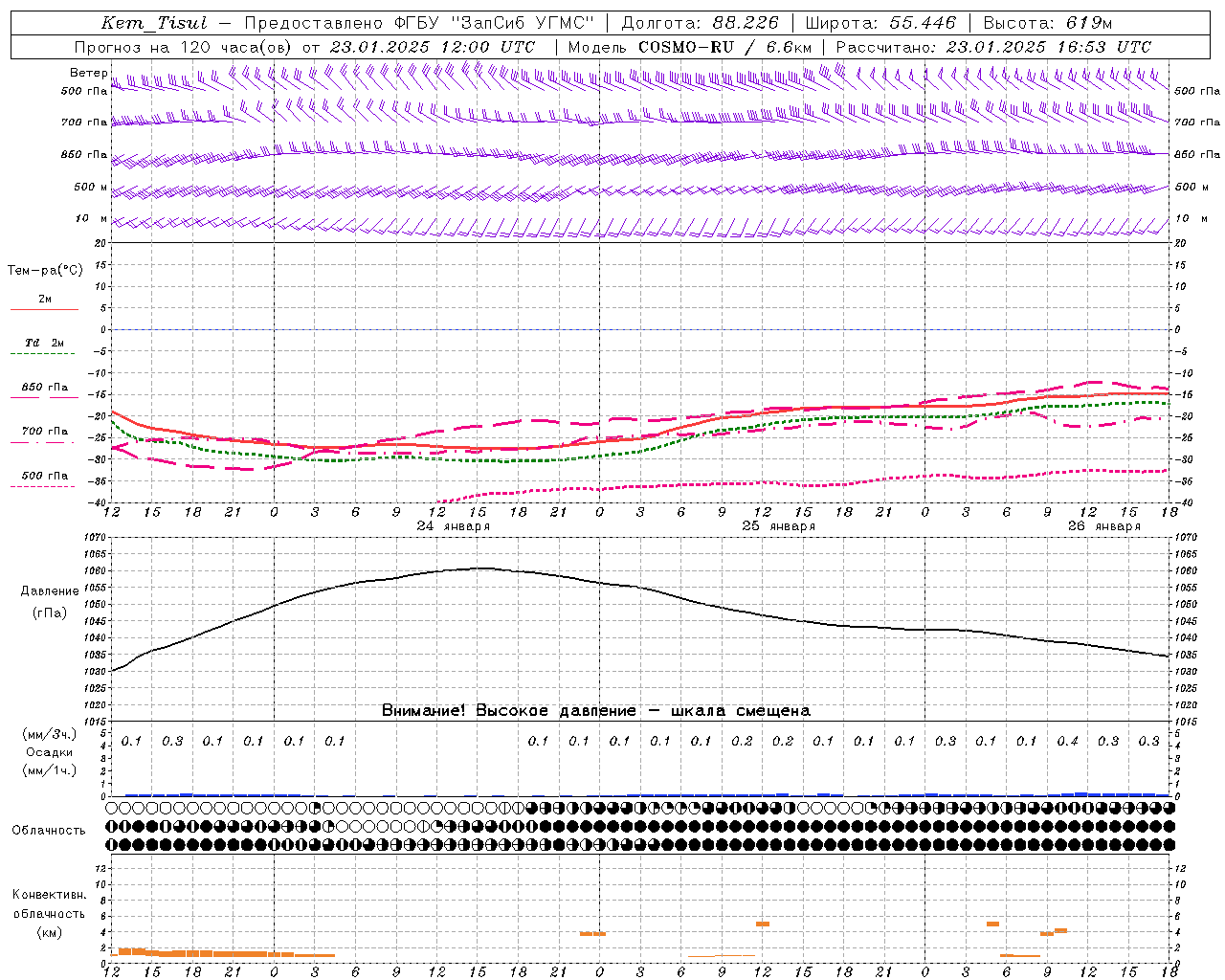Click the Осадки precipitation label

click(50, 752)
